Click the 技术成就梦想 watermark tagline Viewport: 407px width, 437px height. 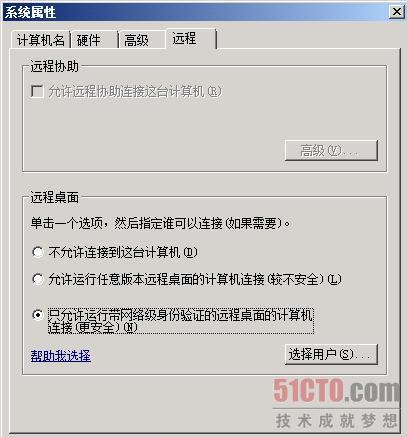point(336,420)
